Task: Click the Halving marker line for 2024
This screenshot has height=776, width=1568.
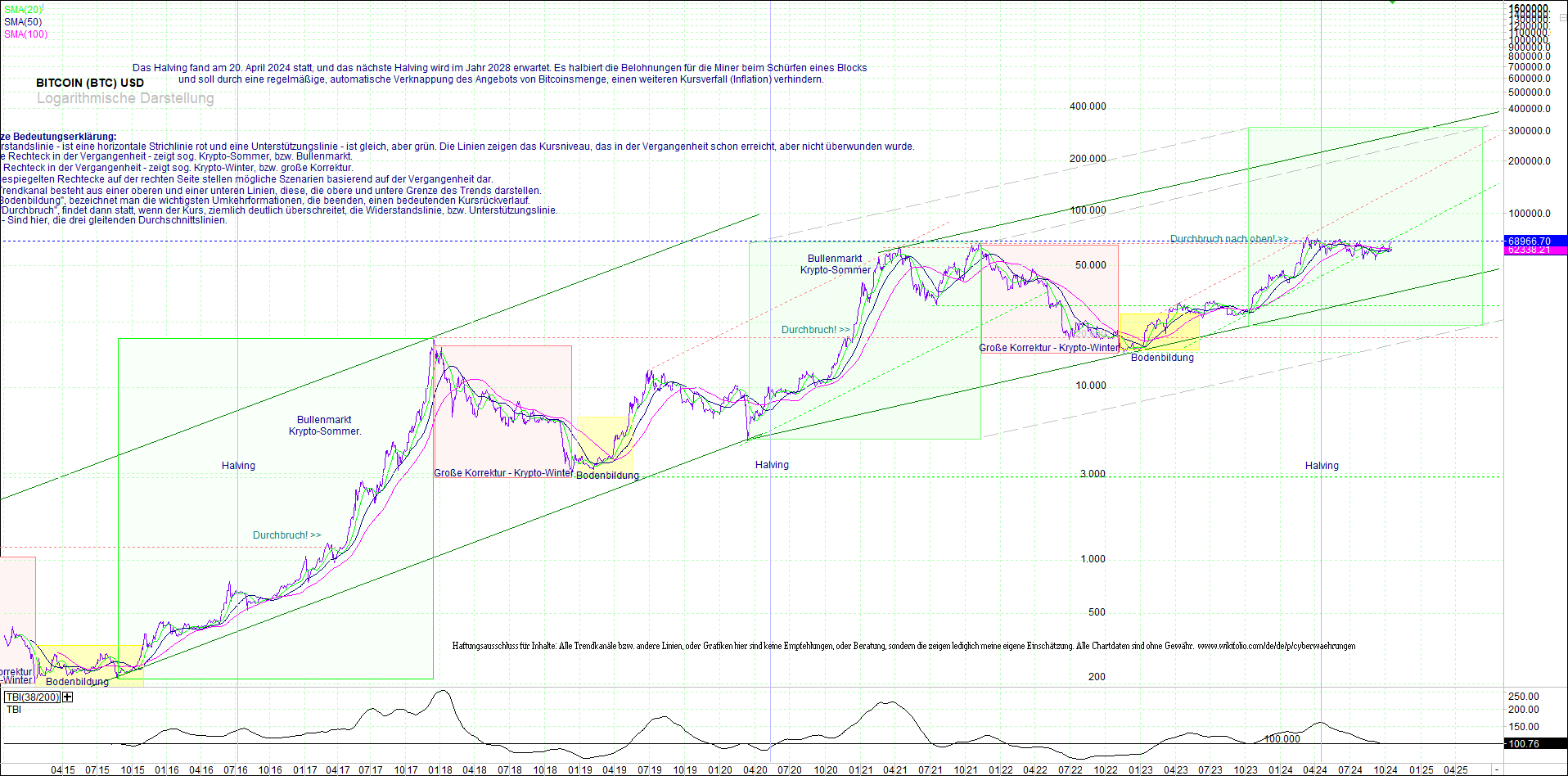Action: [x=1320, y=465]
